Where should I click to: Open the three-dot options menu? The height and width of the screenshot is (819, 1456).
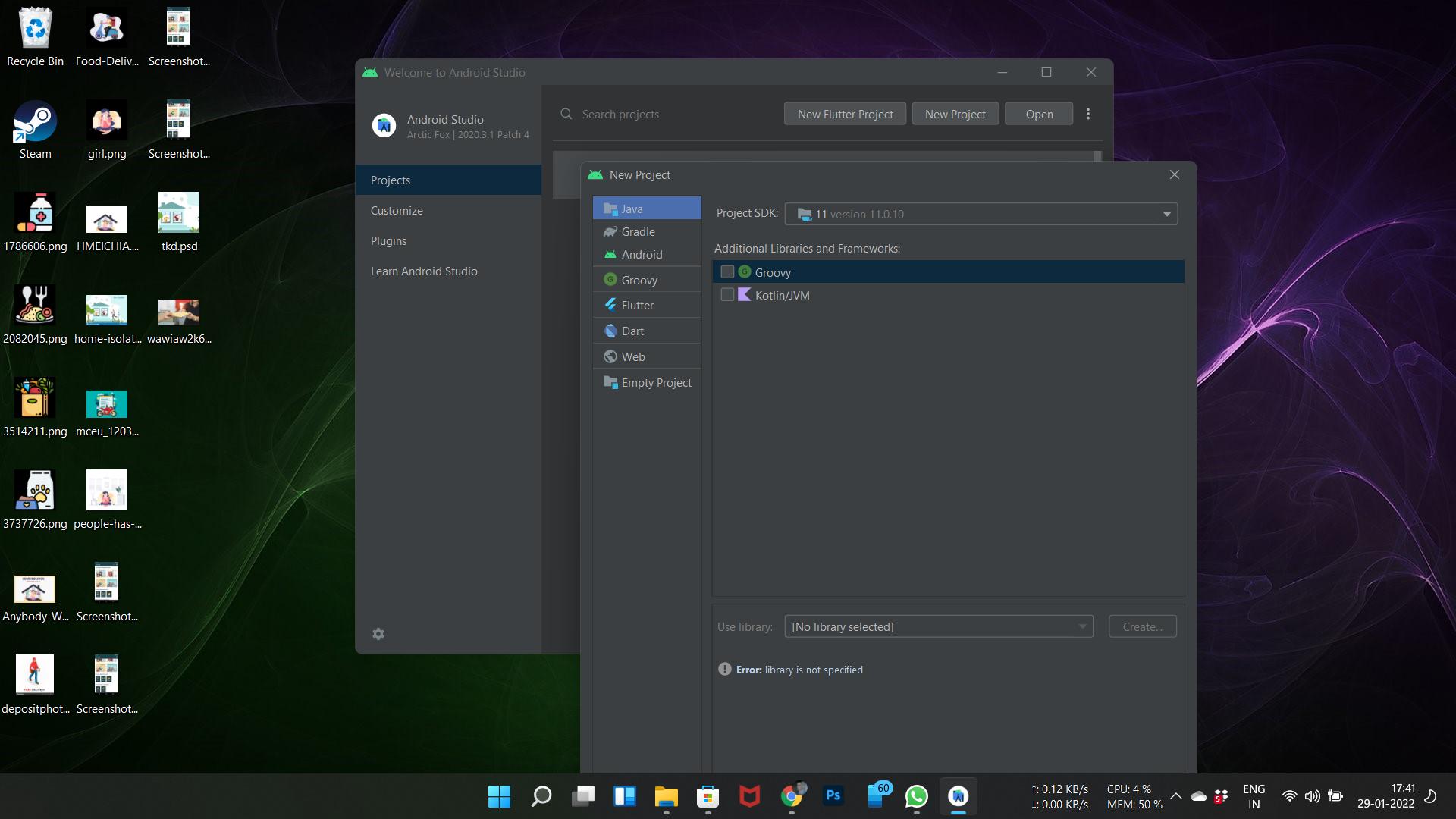pyautogui.click(x=1088, y=114)
